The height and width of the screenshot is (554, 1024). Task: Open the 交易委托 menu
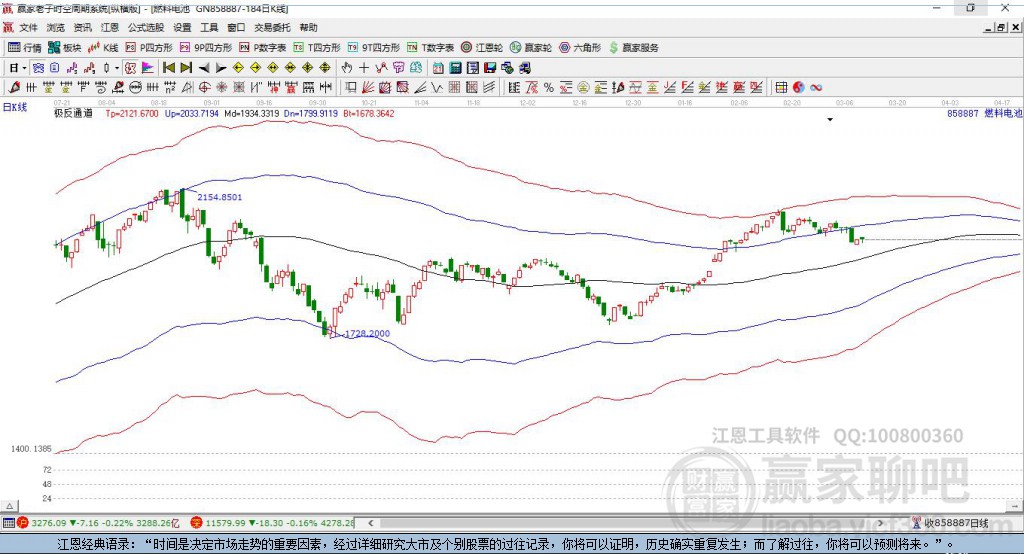tap(272, 27)
